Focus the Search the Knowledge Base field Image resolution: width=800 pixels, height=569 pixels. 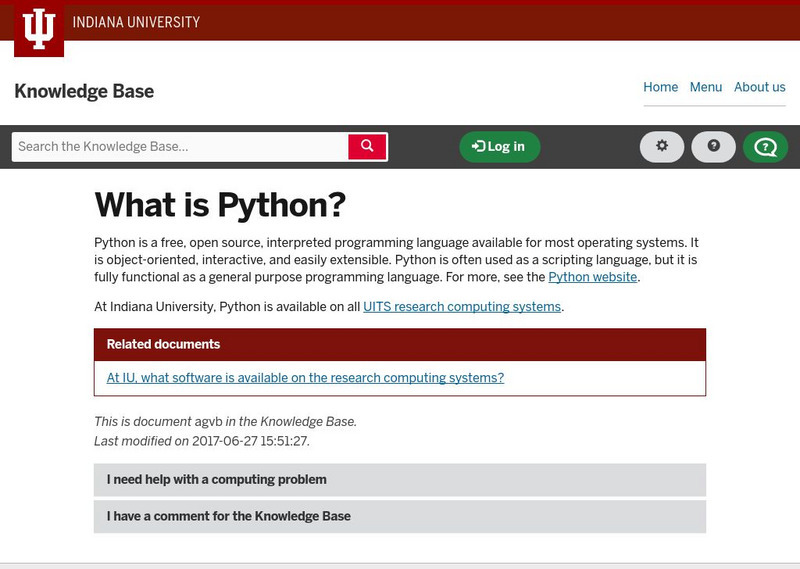tap(180, 147)
